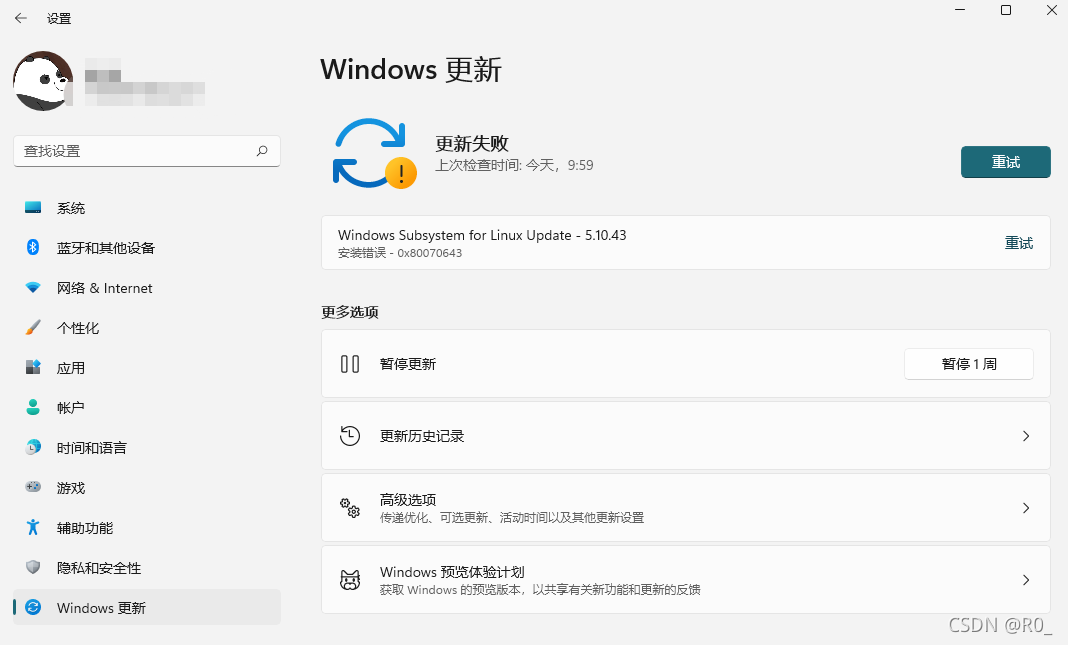This screenshot has height=645, width=1068.
Task: Click the Windows 更新 page title
Action: [x=411, y=69]
